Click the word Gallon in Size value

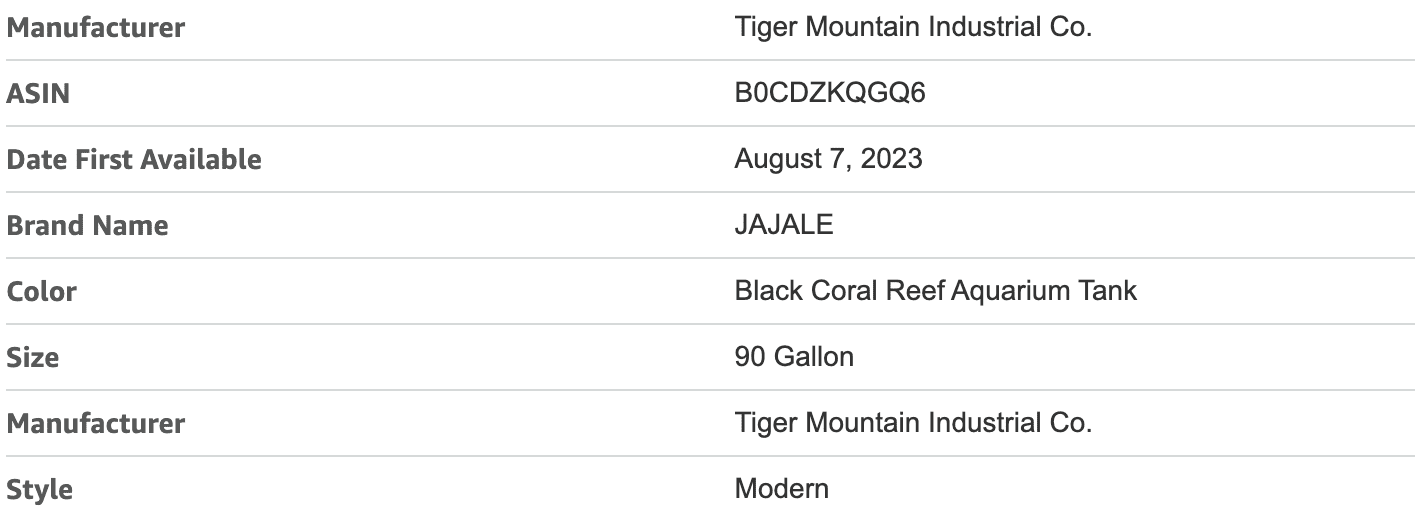pos(813,356)
